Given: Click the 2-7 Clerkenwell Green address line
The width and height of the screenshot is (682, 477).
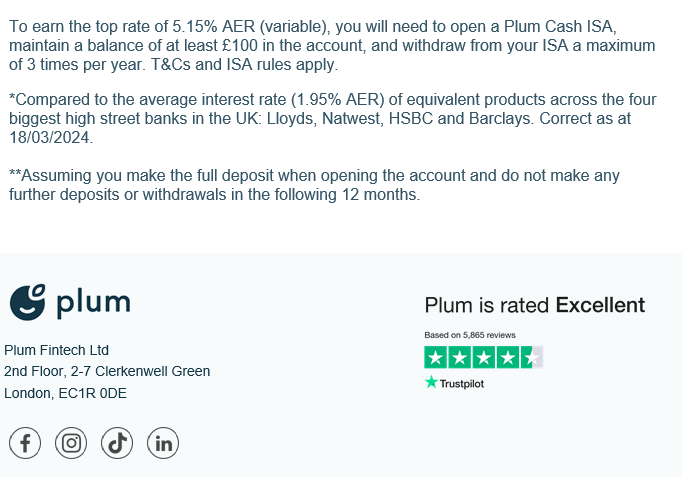Looking at the screenshot, I should click(x=107, y=371).
